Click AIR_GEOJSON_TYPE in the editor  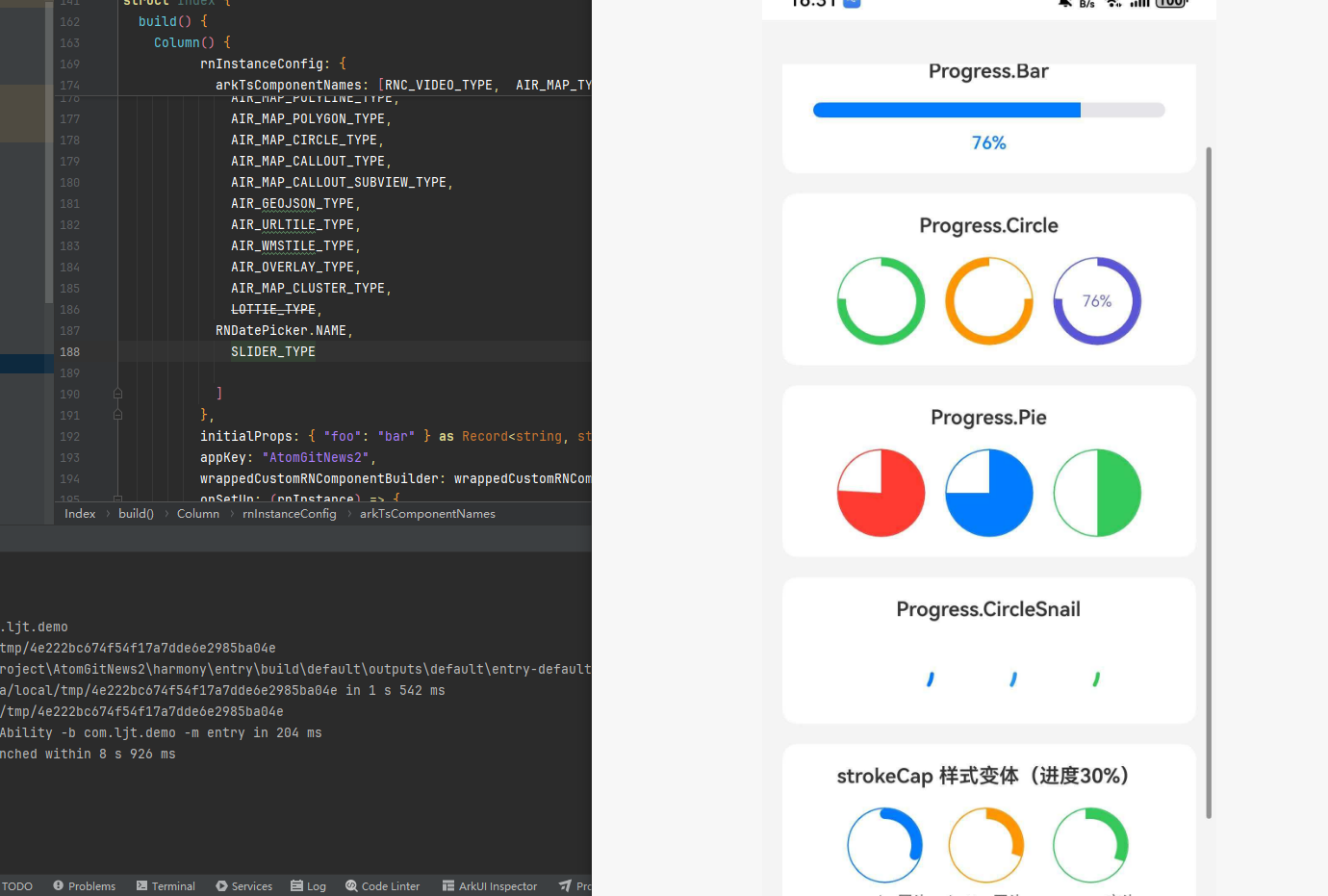coord(293,203)
